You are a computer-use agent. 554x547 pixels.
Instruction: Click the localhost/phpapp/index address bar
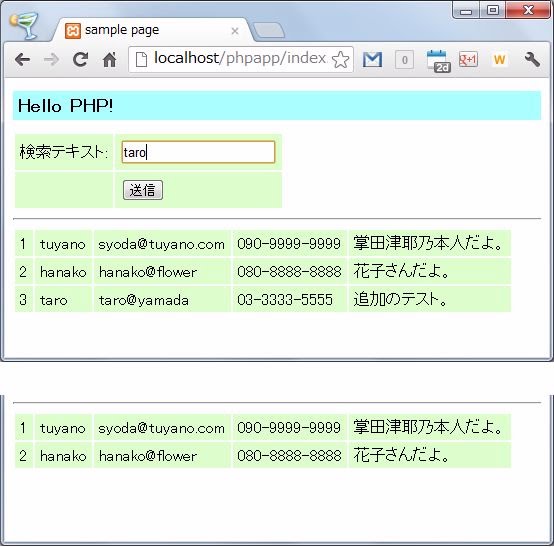pyautogui.click(x=241, y=59)
